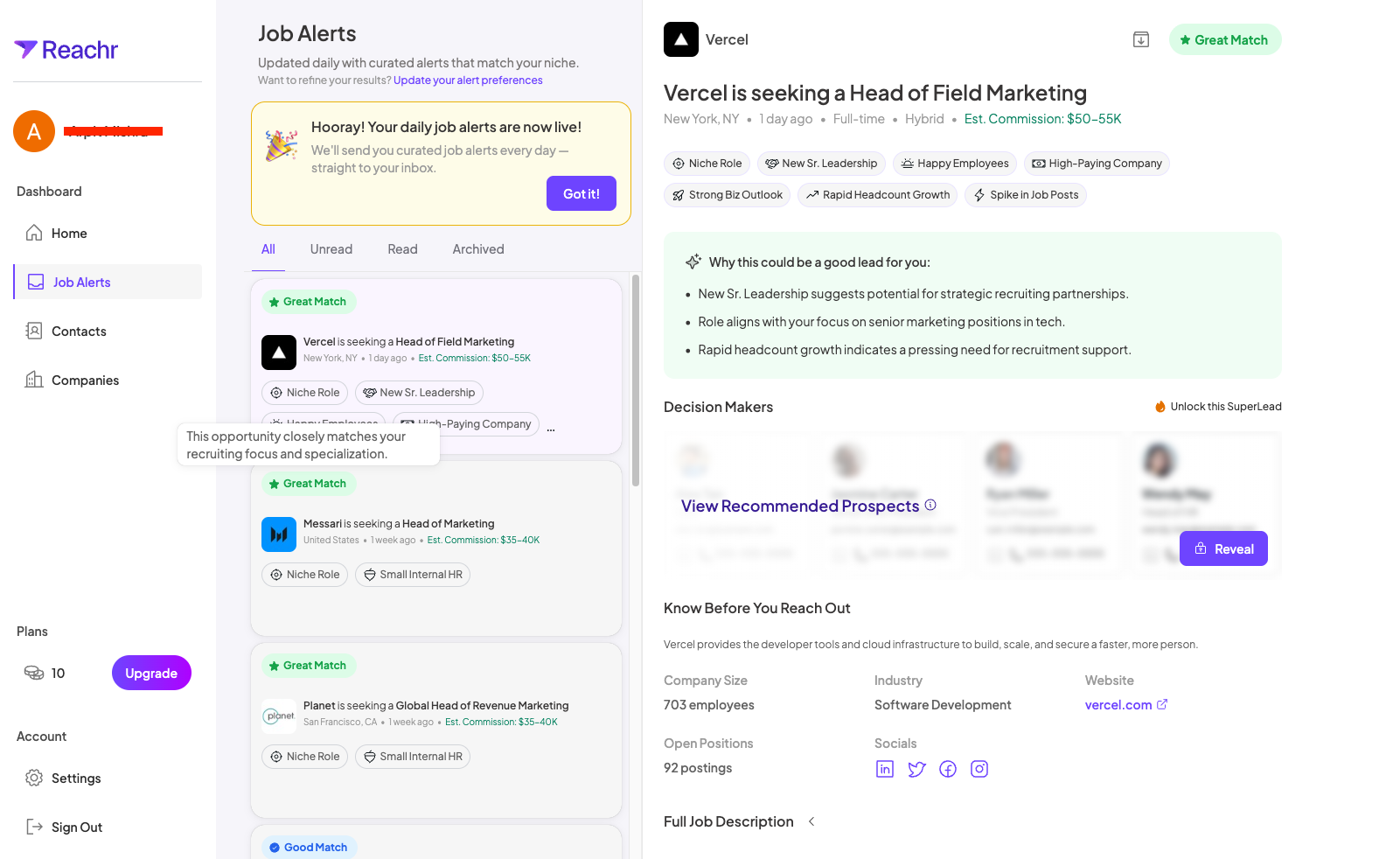Switch to the Archived tab
This screenshot has width=1400, height=859.
pos(478,249)
